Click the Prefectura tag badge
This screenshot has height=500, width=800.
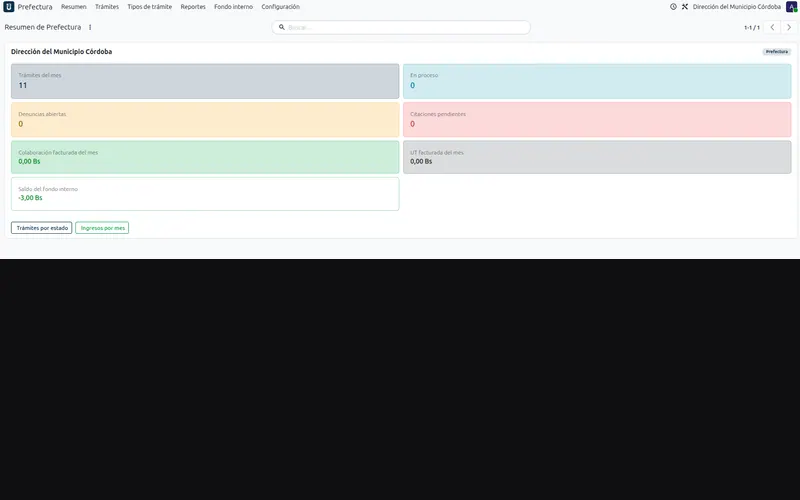pyautogui.click(x=777, y=52)
